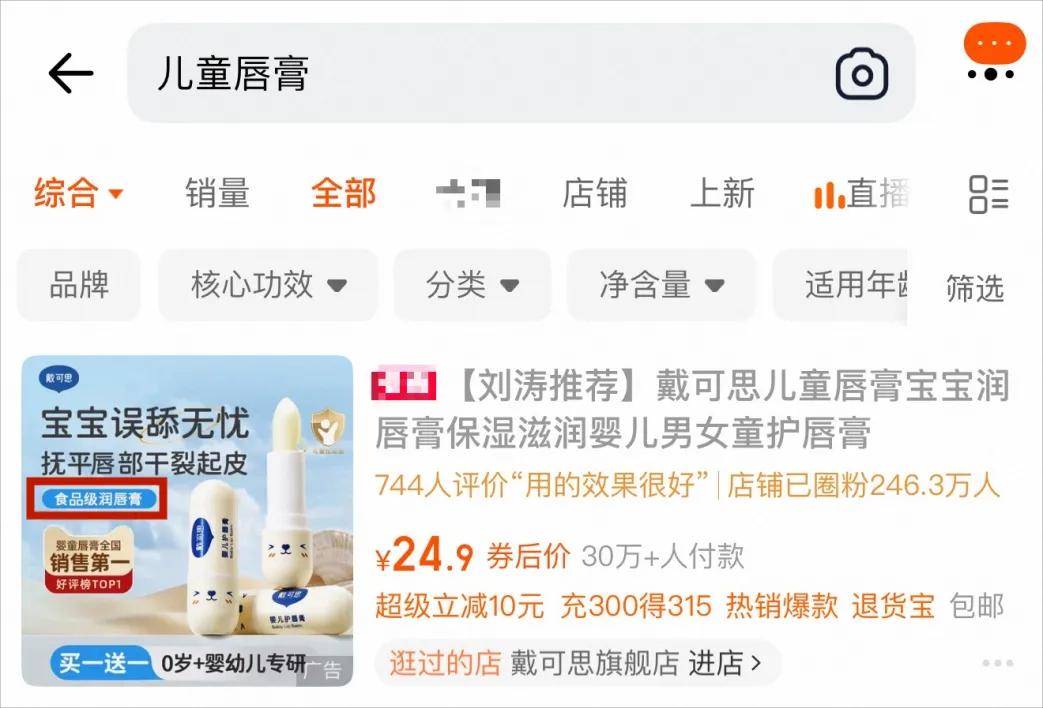Open the live stream bars icon tab
Image resolution: width=1043 pixels, height=708 pixels.
tap(861, 194)
